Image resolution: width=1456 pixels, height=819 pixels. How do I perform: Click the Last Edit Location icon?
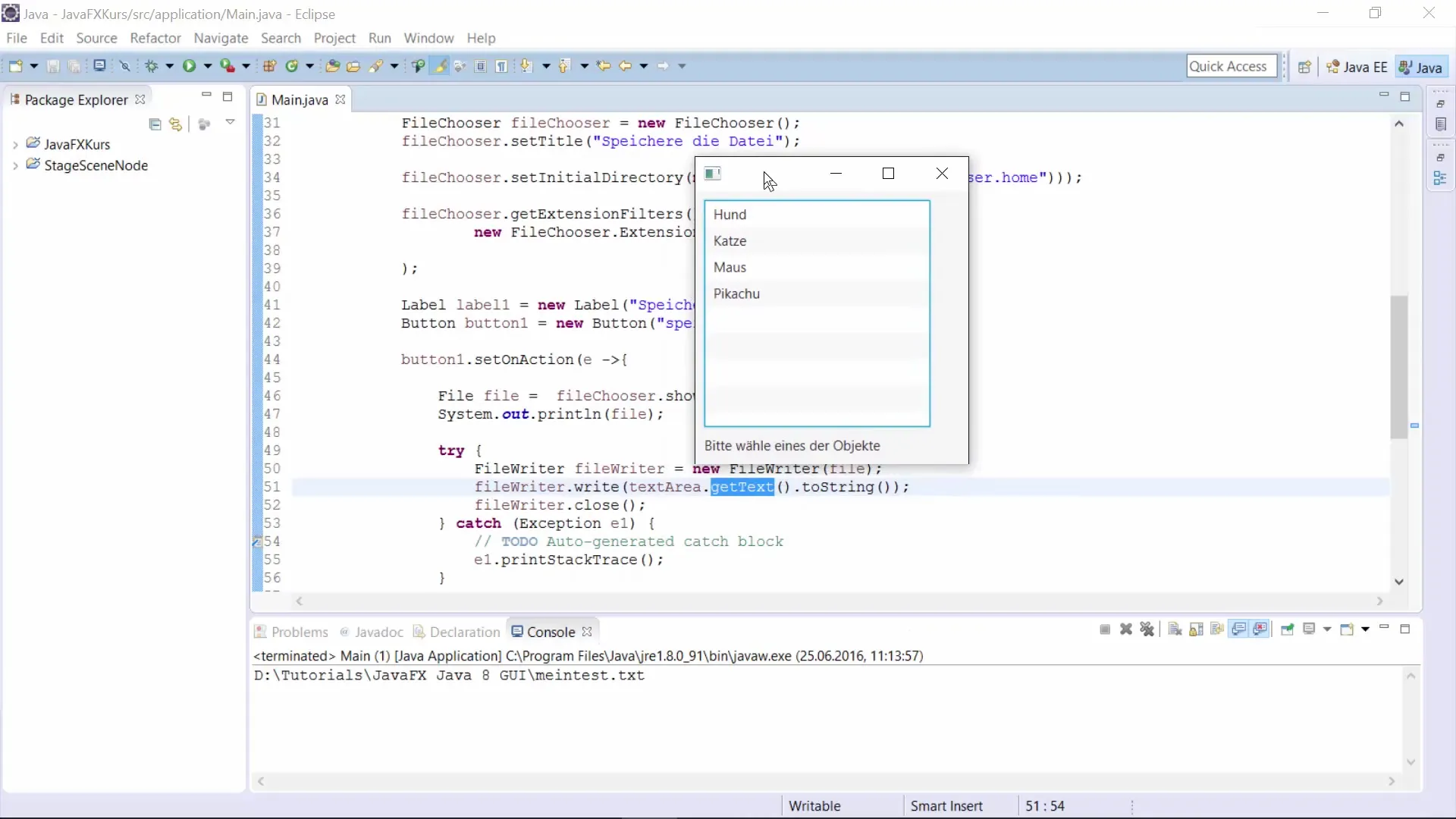(604, 66)
